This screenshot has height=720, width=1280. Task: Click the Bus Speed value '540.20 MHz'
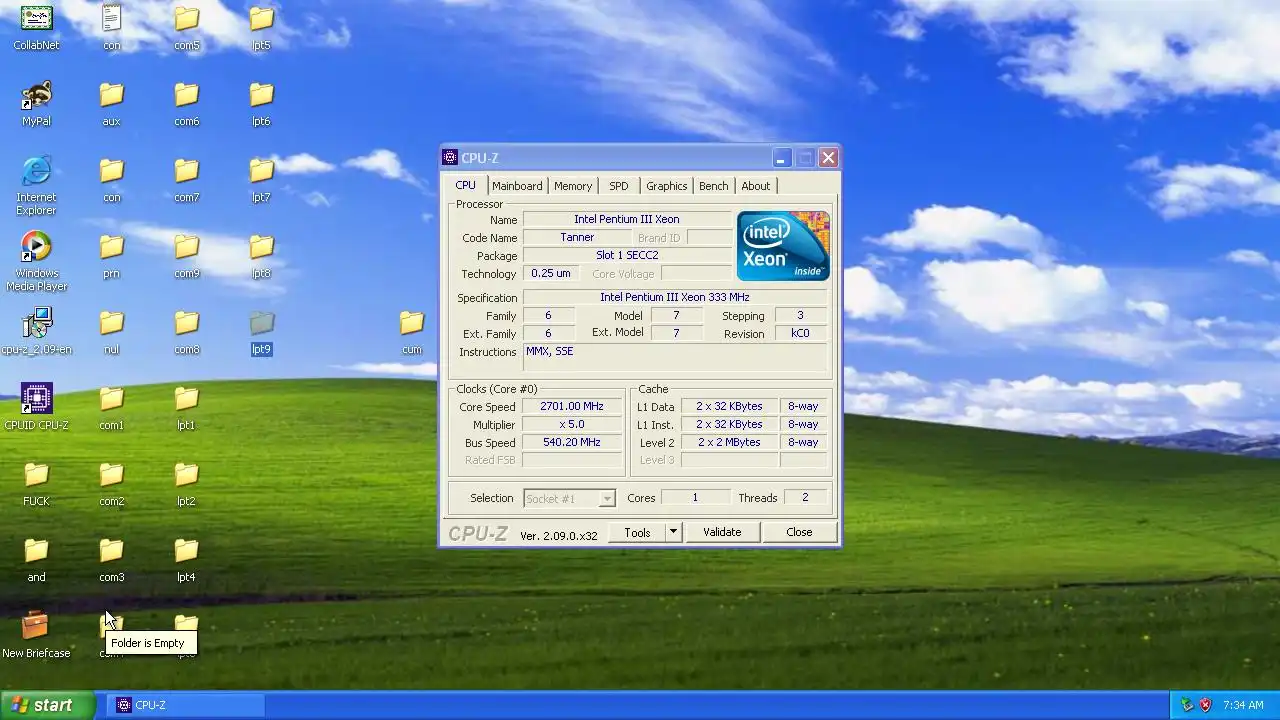point(572,443)
